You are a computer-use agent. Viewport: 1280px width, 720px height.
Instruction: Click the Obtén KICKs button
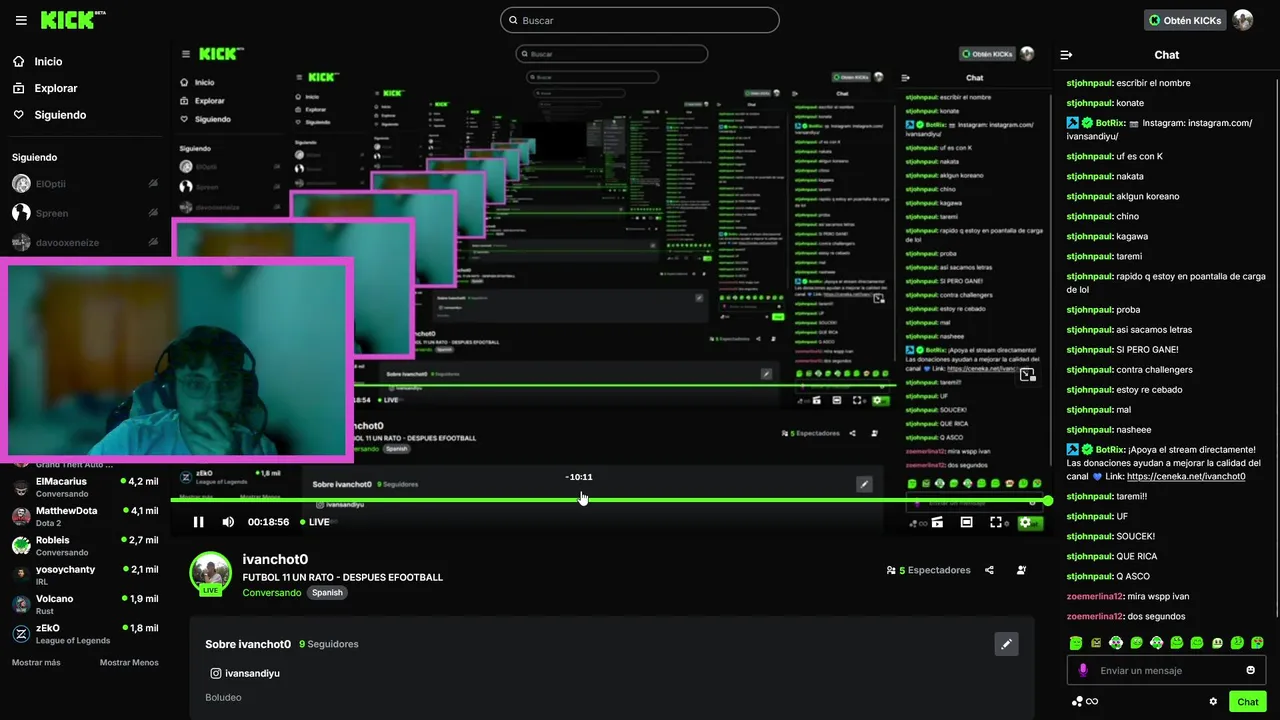pyautogui.click(x=1185, y=20)
